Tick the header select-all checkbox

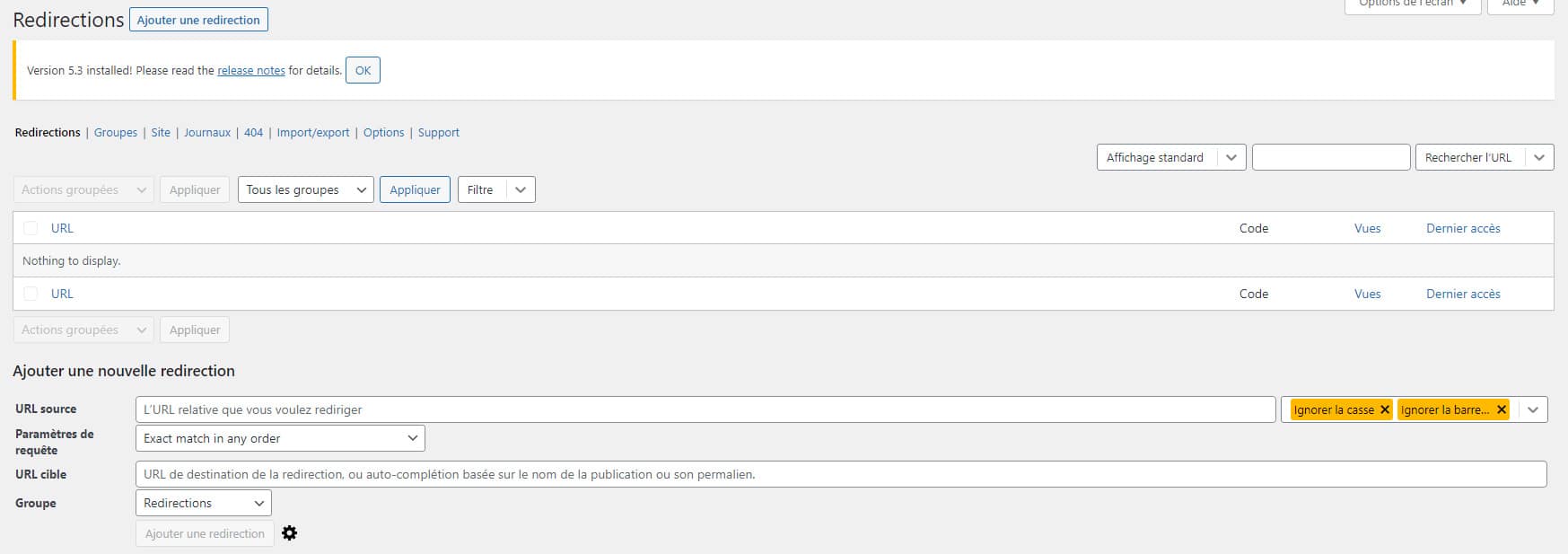coord(31,228)
